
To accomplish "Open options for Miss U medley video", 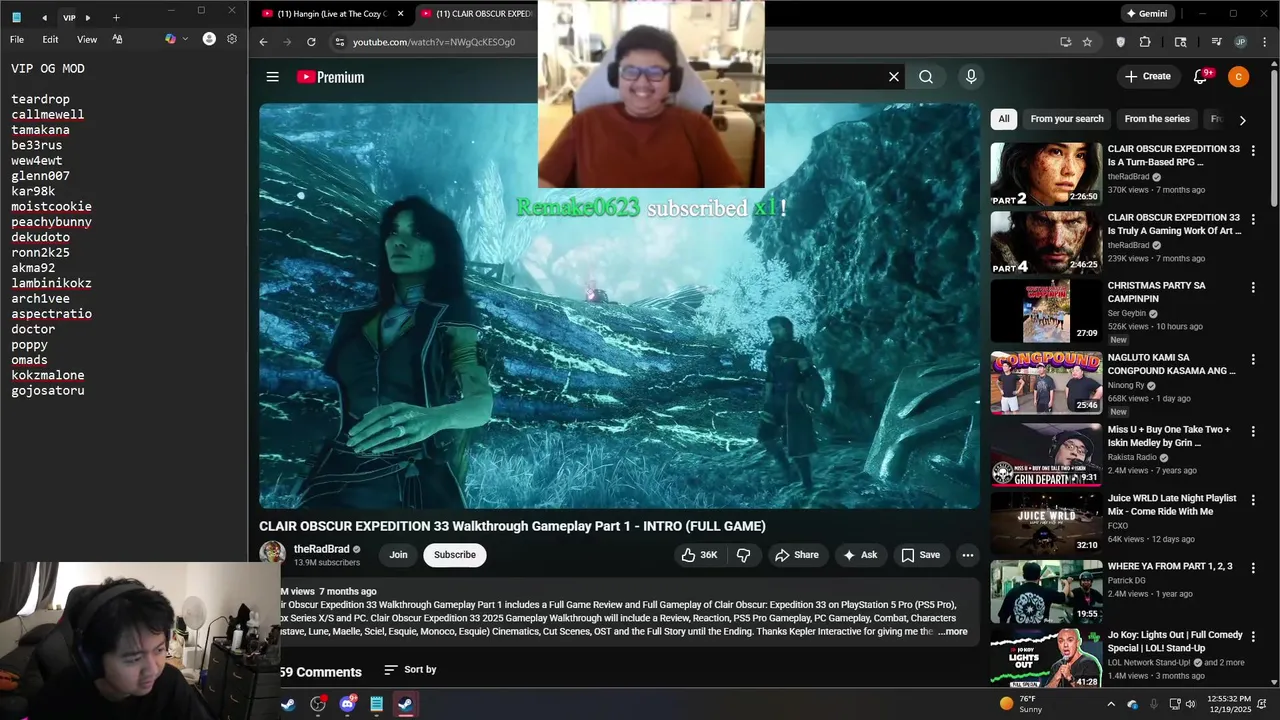I will (x=1253, y=431).
